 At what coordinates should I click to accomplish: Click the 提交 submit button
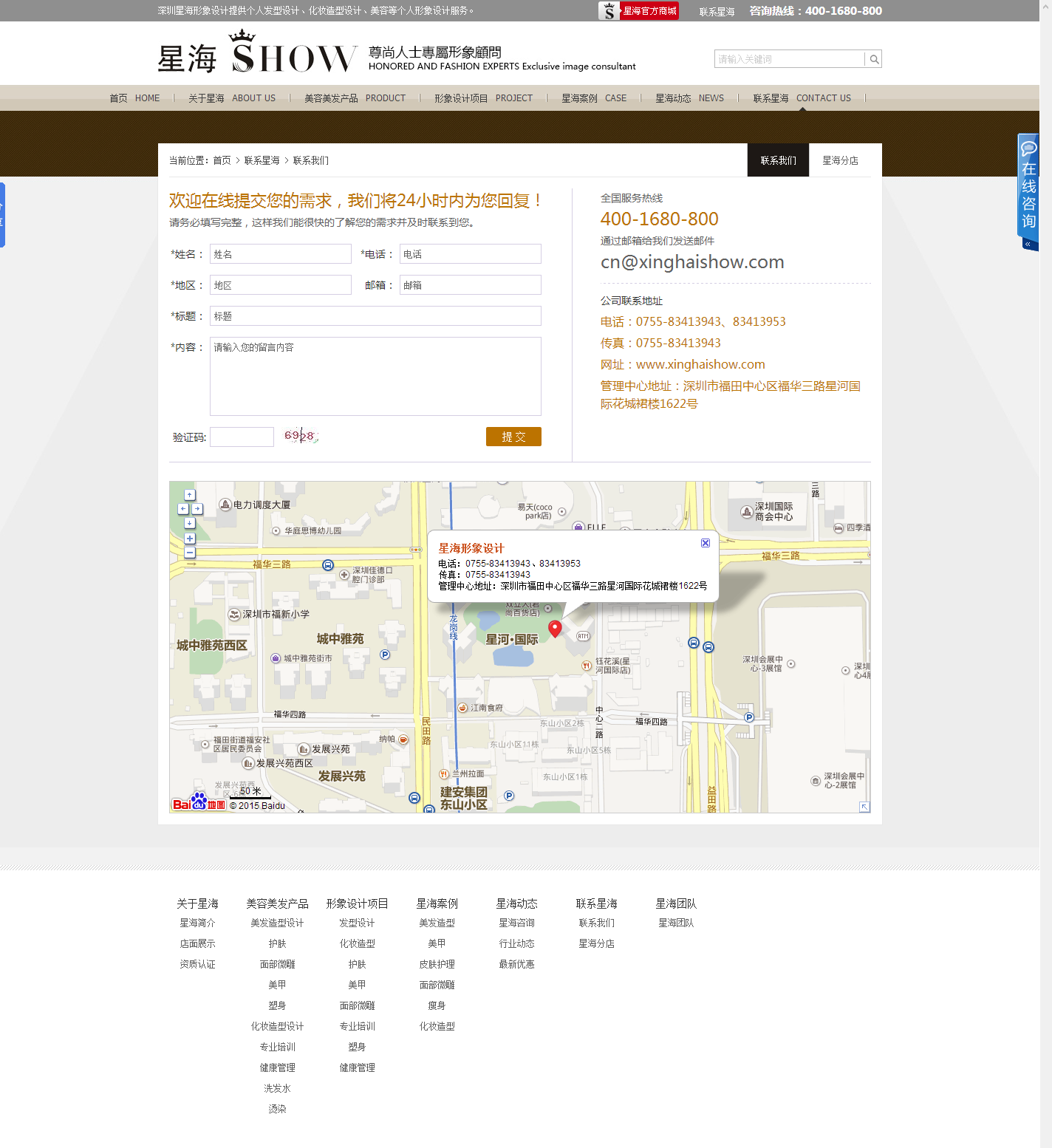(x=513, y=437)
